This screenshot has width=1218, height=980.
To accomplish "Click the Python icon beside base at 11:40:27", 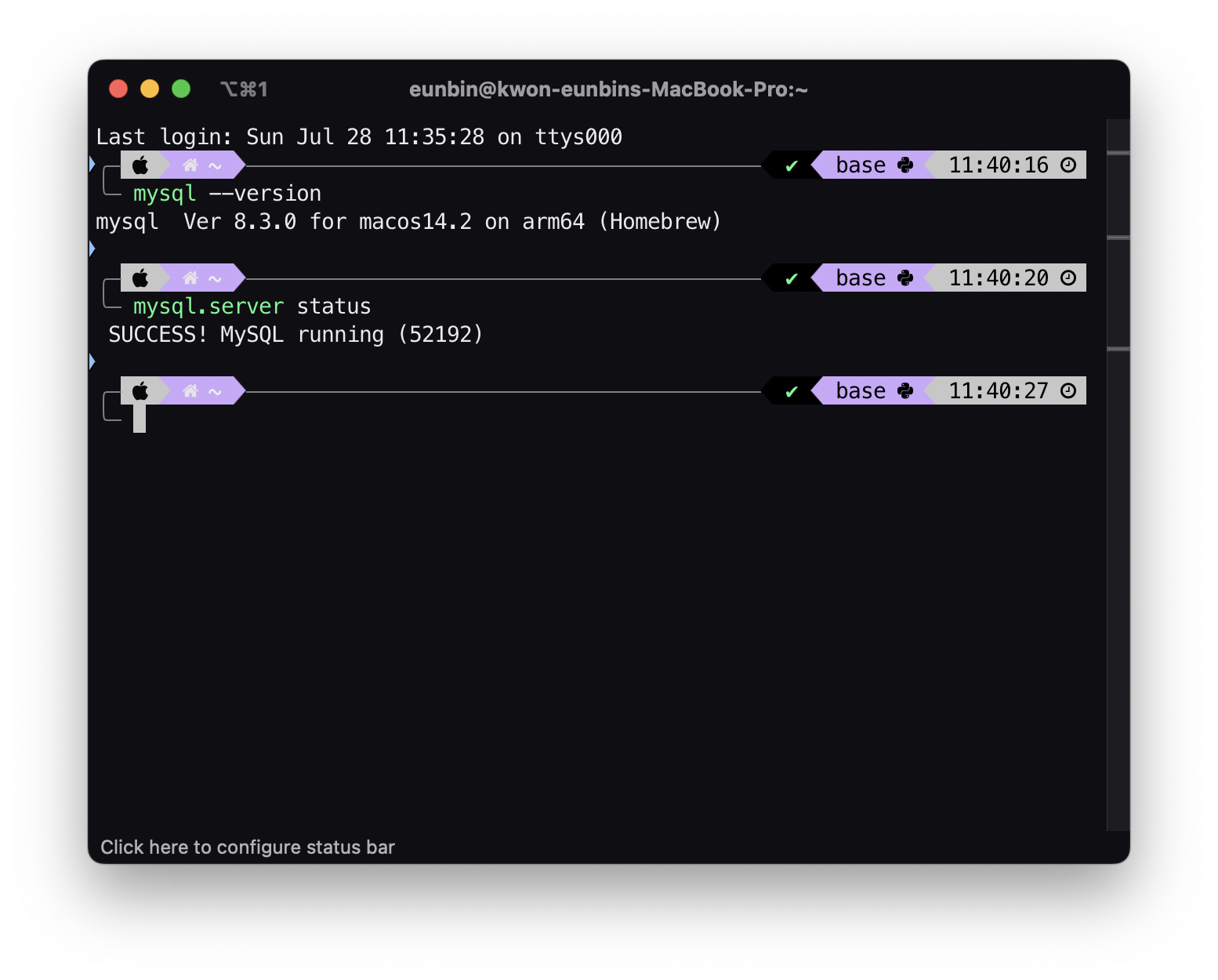I will coord(905,391).
